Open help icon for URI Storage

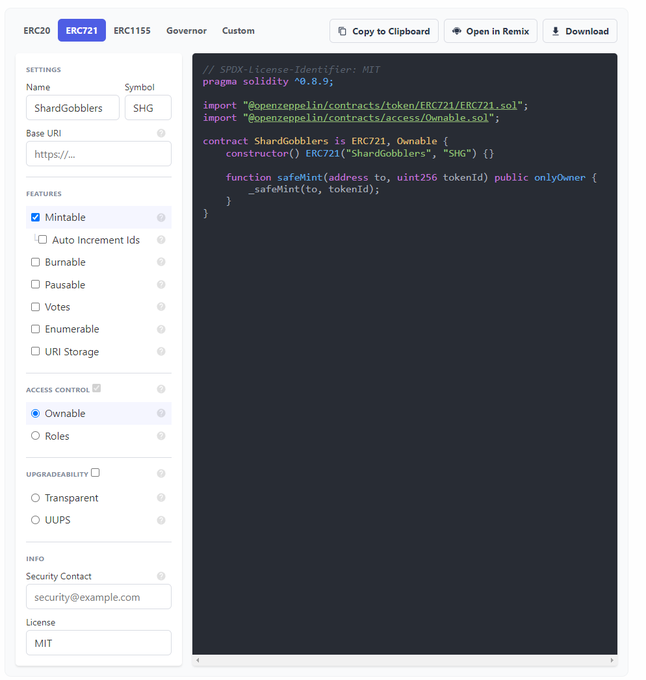[161, 351]
